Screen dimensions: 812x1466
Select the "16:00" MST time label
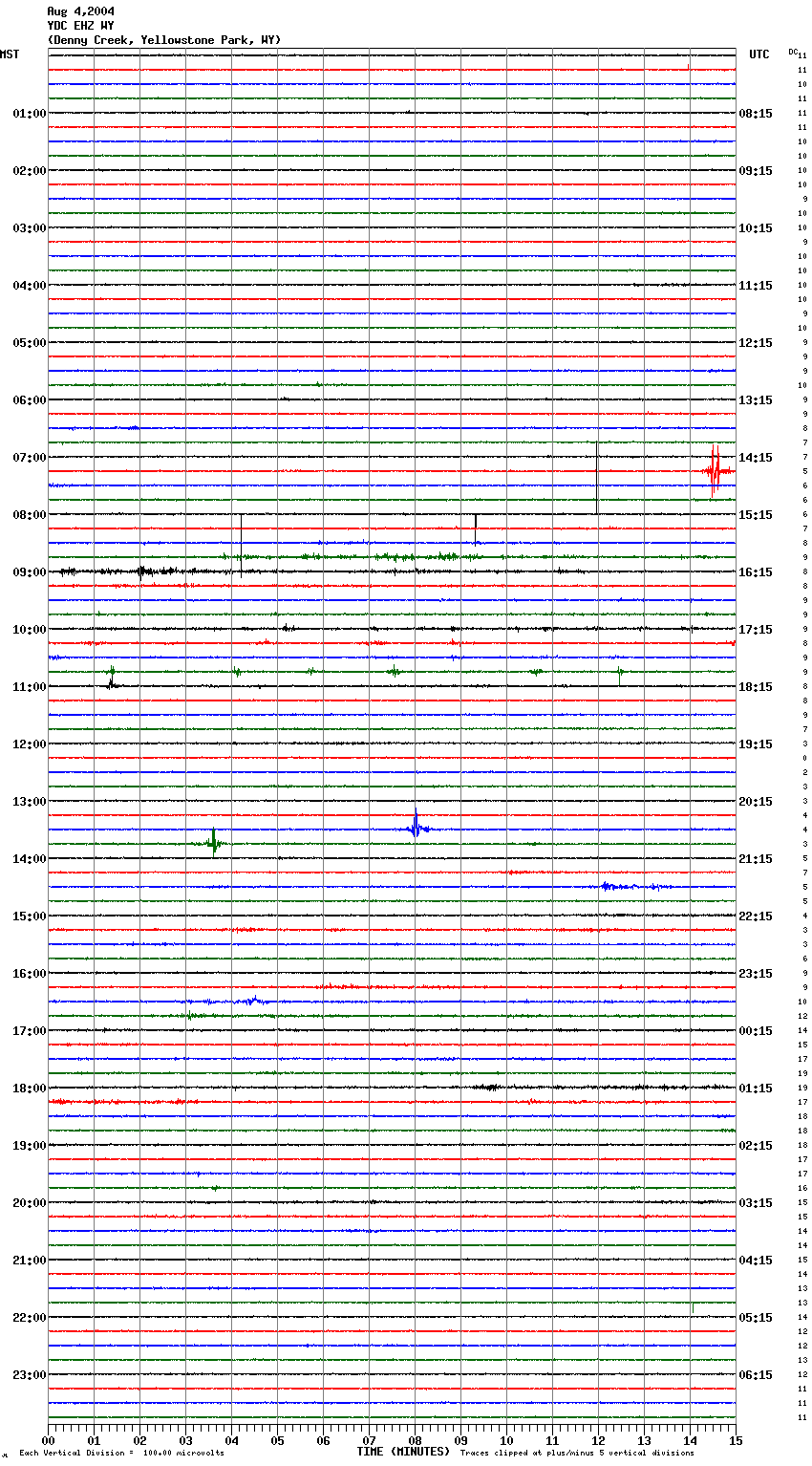tap(30, 974)
